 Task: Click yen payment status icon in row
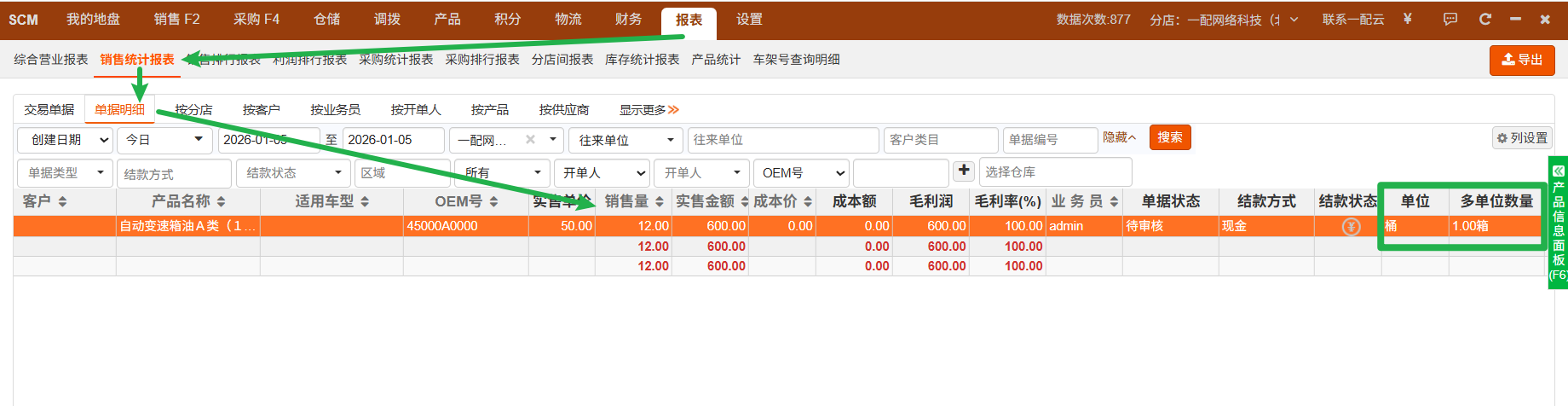1351,227
